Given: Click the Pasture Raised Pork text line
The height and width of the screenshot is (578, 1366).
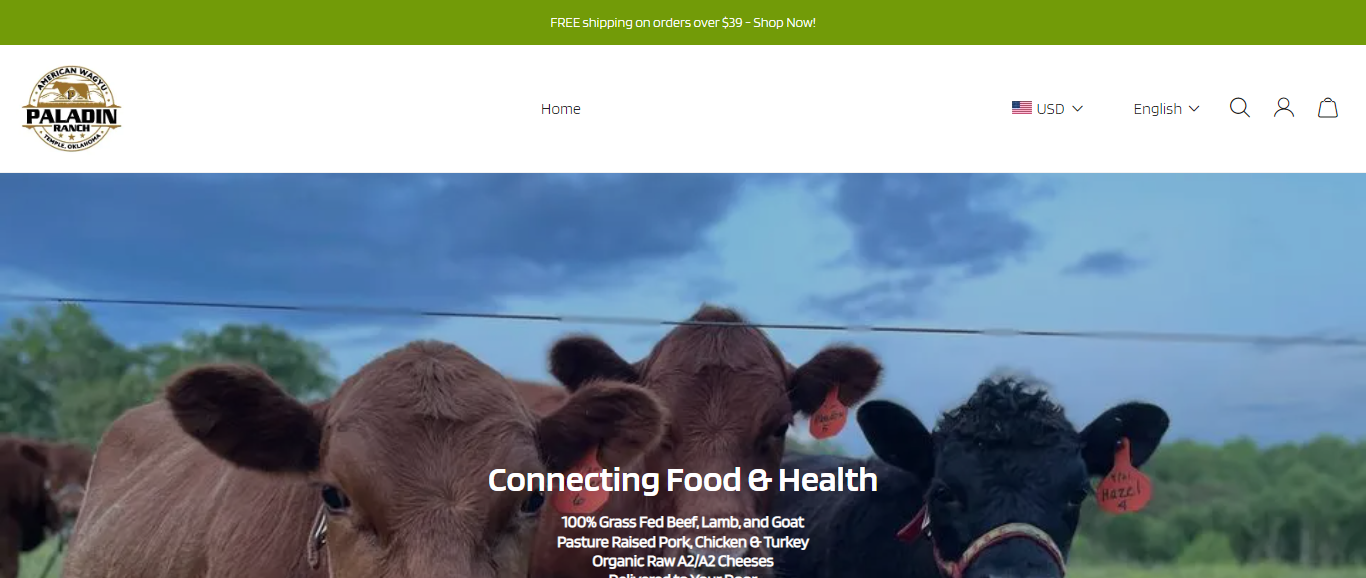Looking at the screenshot, I should pyautogui.click(x=683, y=542).
